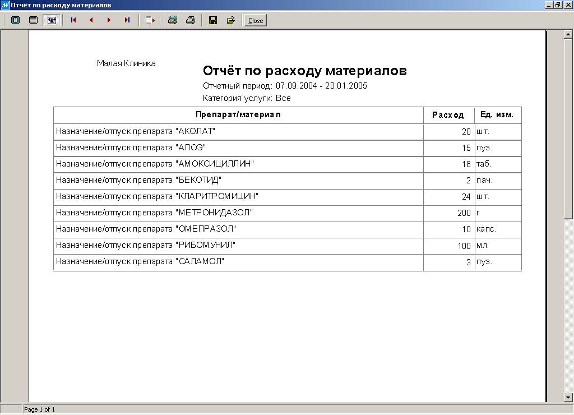Image resolution: width=574 pixels, height=415 pixels.
Task: Go to the first page
Action: coord(73,20)
